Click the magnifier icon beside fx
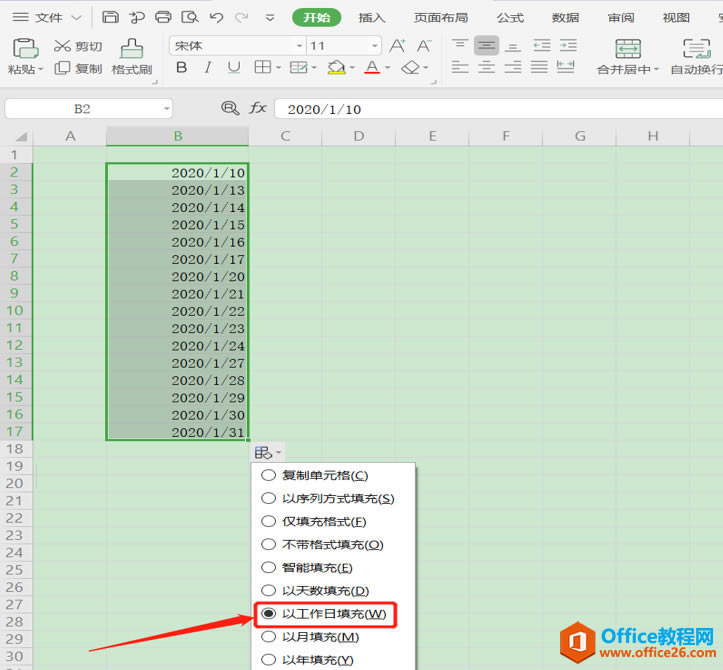The image size is (723, 670). [x=230, y=108]
